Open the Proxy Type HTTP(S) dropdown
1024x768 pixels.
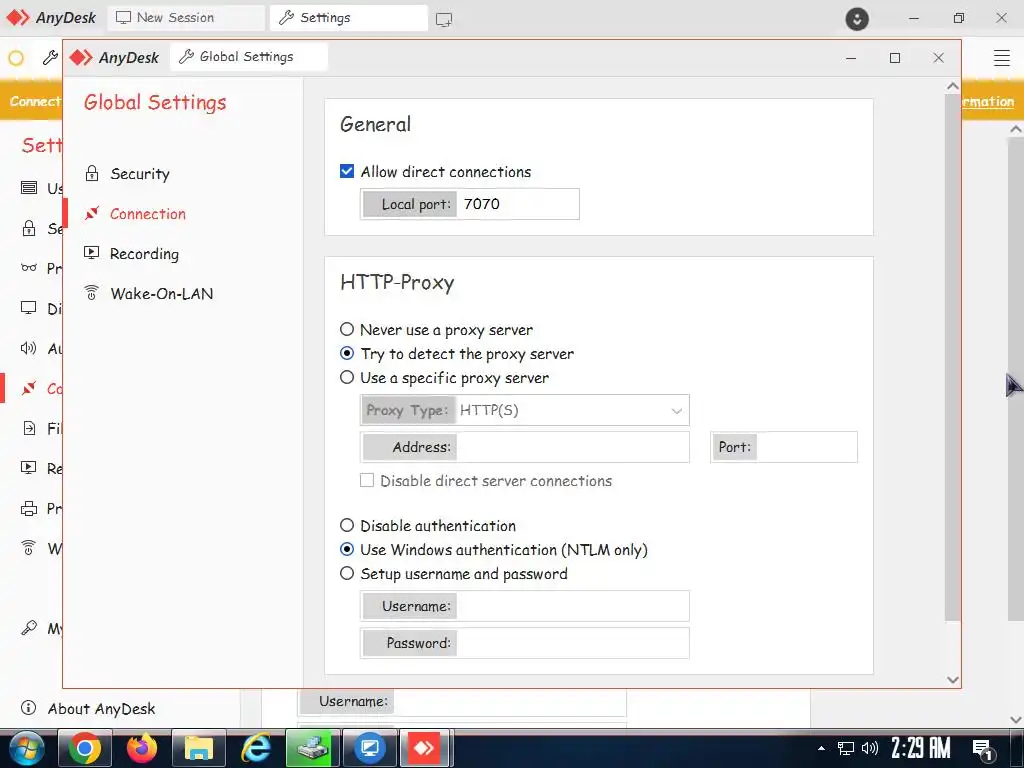point(525,410)
